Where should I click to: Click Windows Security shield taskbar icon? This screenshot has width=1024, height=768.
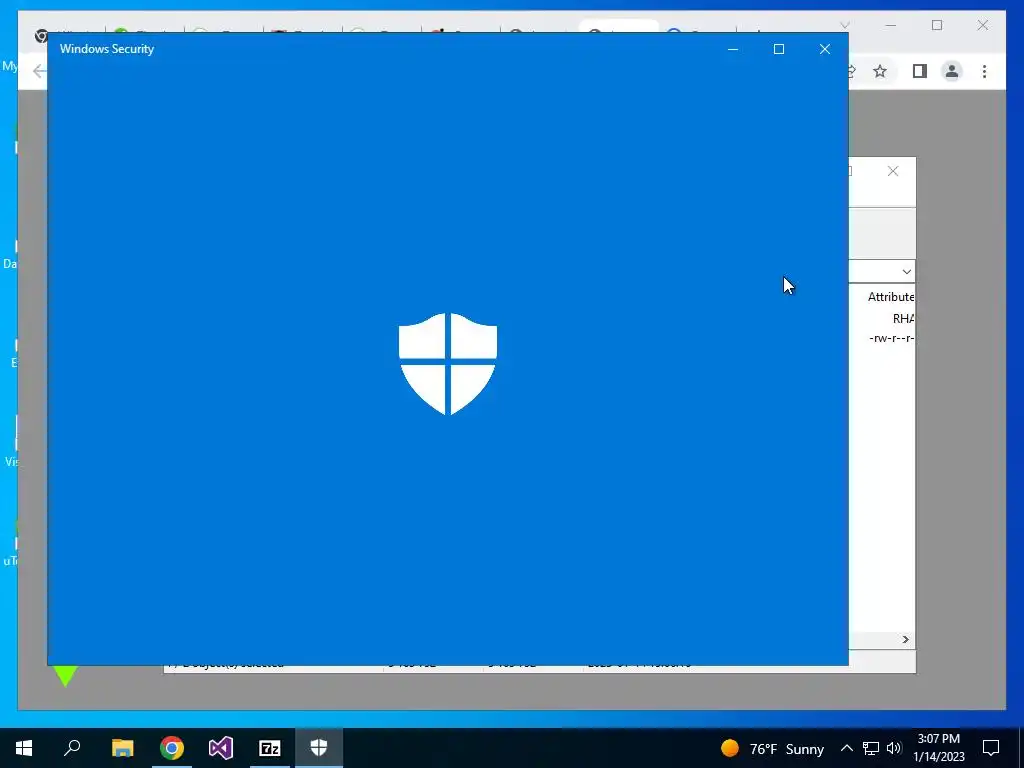(x=319, y=748)
